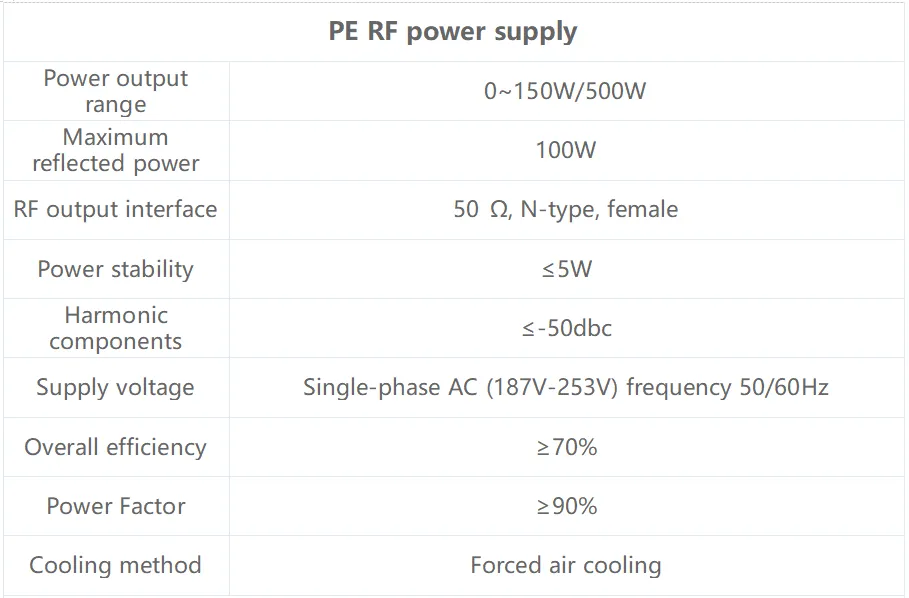Click the 'Forced air cooling' value cell
Image resolution: width=909 pixels, height=598 pixels.
pyautogui.click(x=565, y=565)
